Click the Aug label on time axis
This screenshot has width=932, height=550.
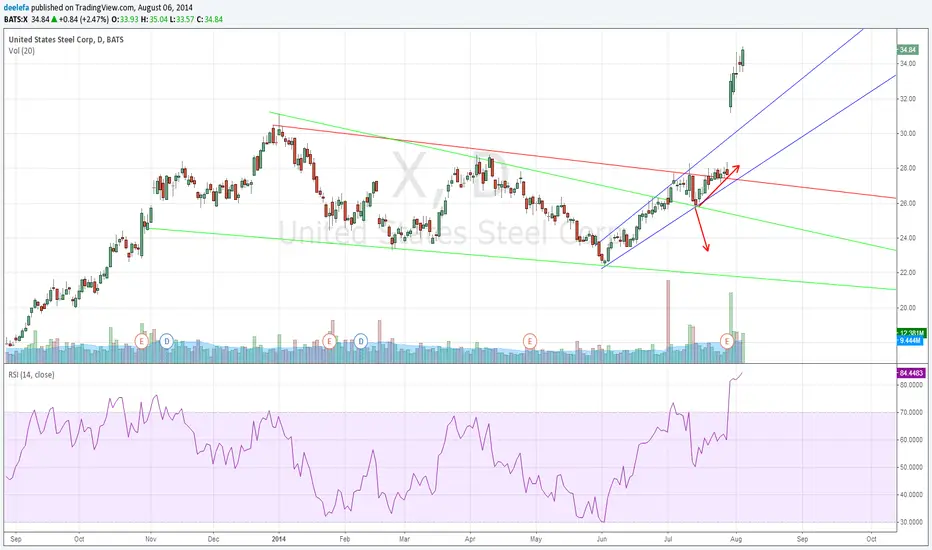click(x=736, y=539)
